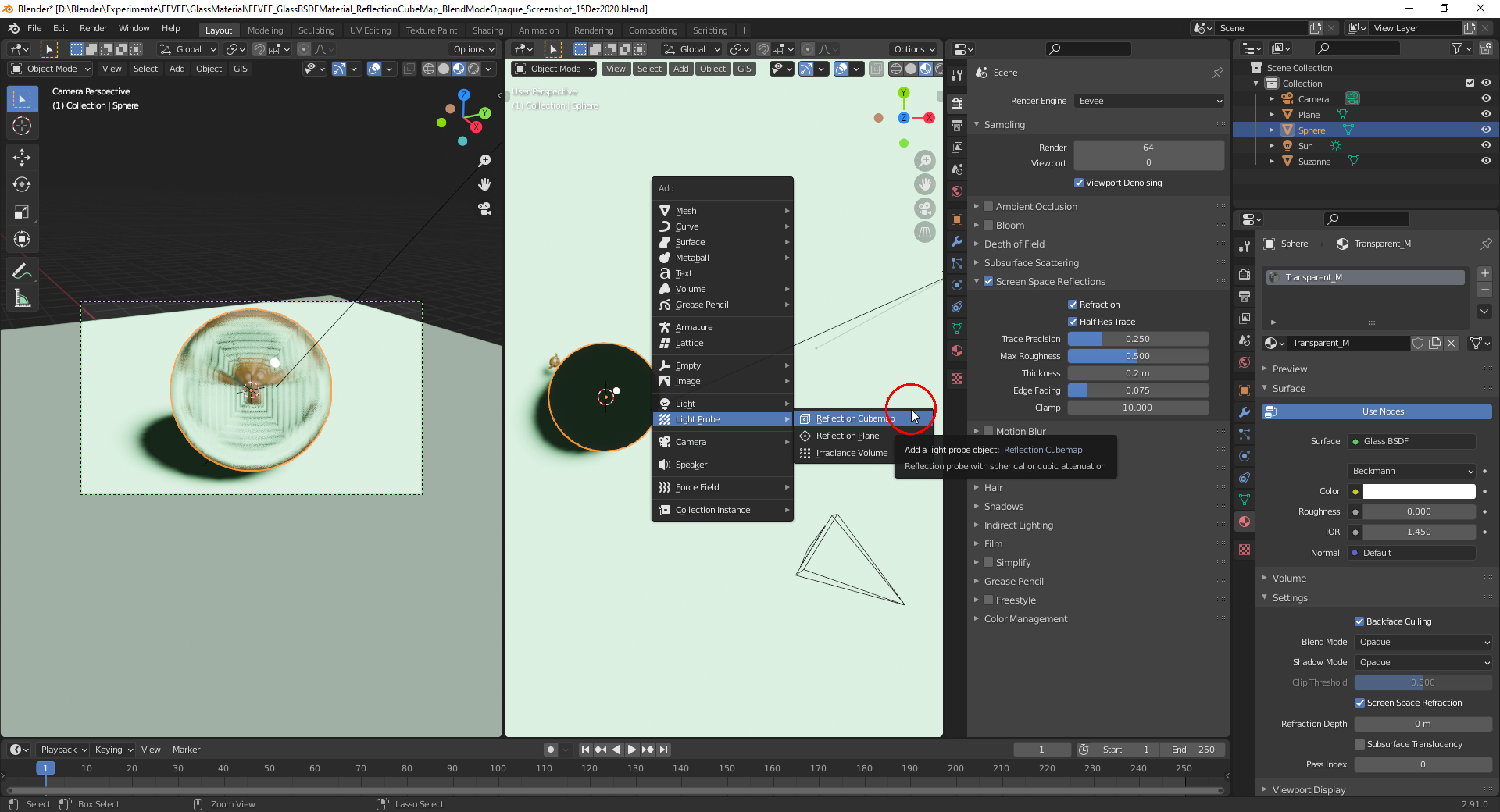Pin the Scene properties editor
Screen dimensions: 1500x812
click(x=1217, y=73)
